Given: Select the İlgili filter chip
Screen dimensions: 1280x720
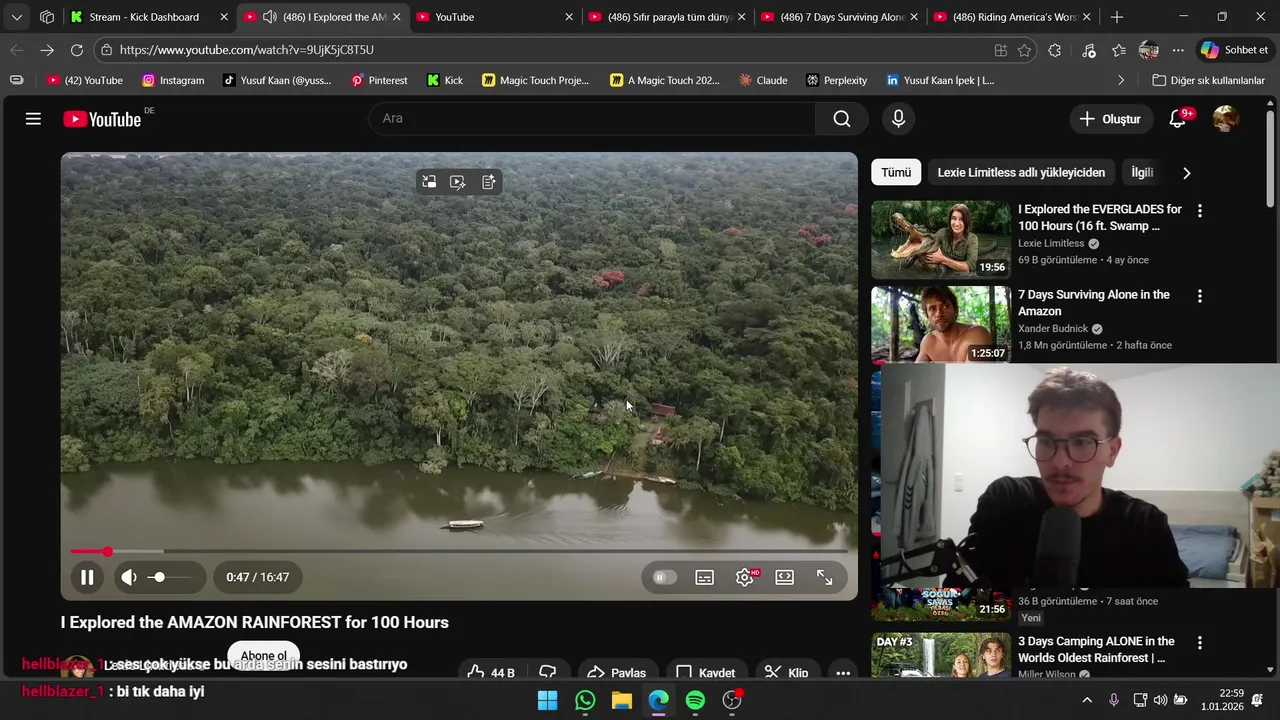Looking at the screenshot, I should [1142, 173].
